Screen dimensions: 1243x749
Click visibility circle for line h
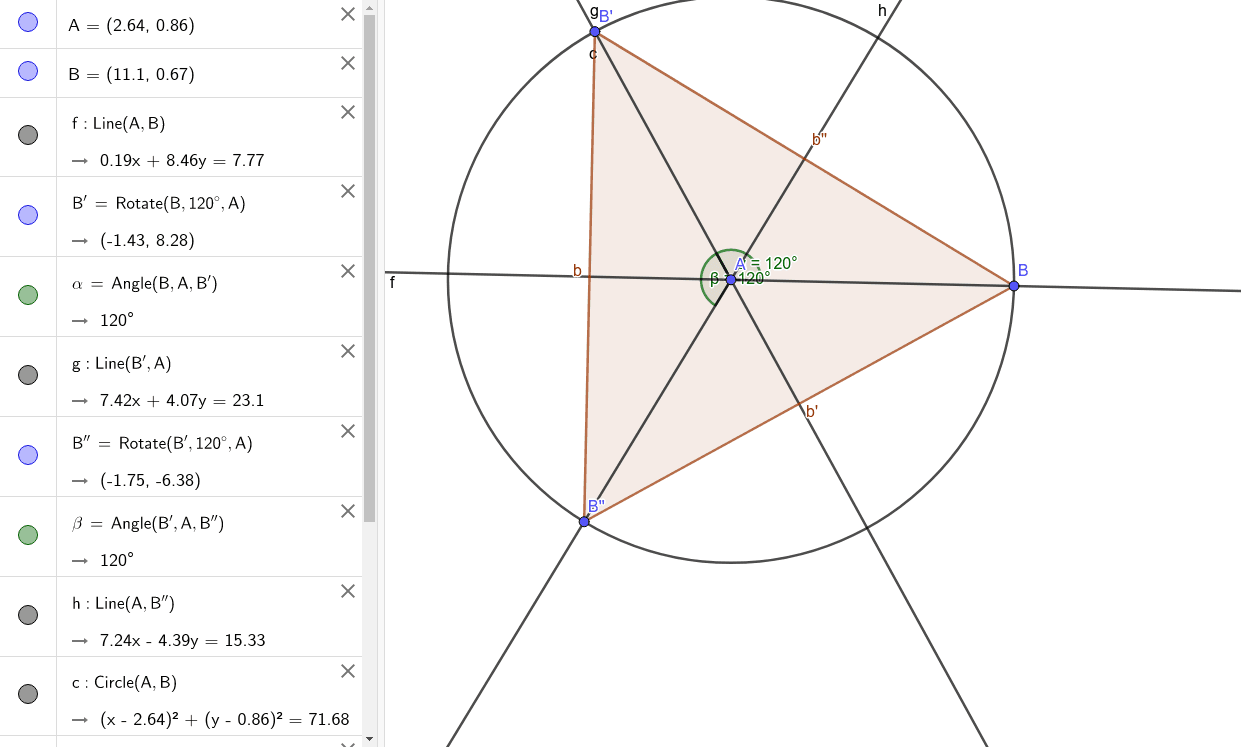[28, 613]
